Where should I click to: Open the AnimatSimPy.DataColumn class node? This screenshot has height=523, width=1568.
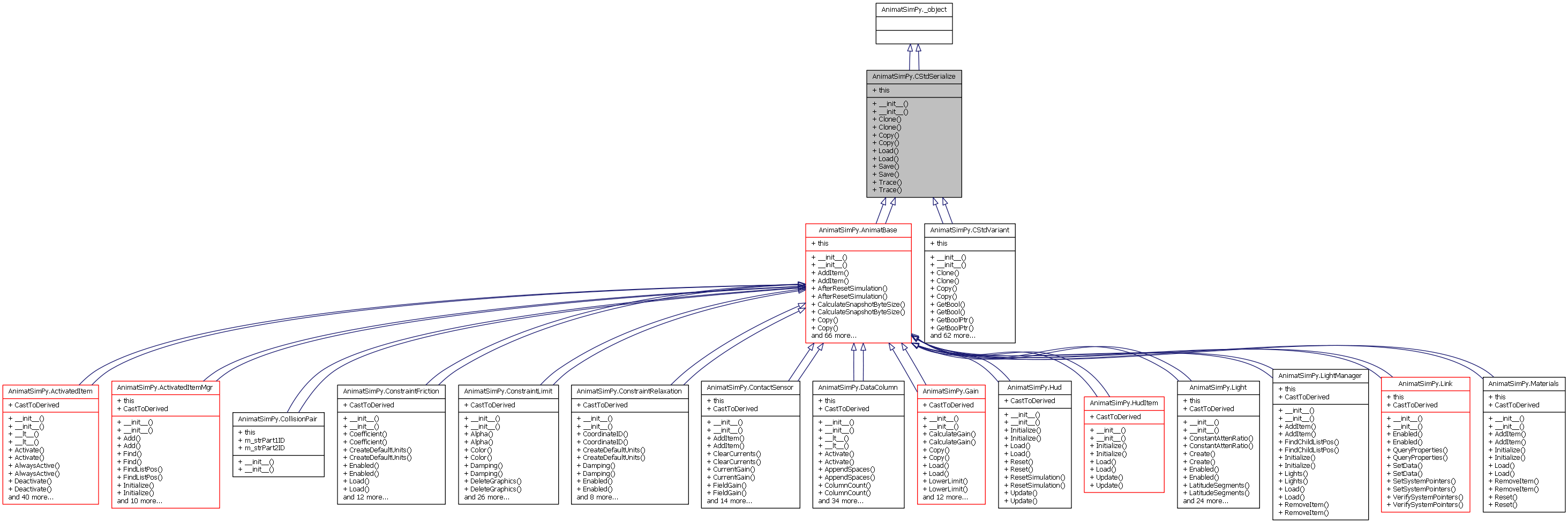858,444
